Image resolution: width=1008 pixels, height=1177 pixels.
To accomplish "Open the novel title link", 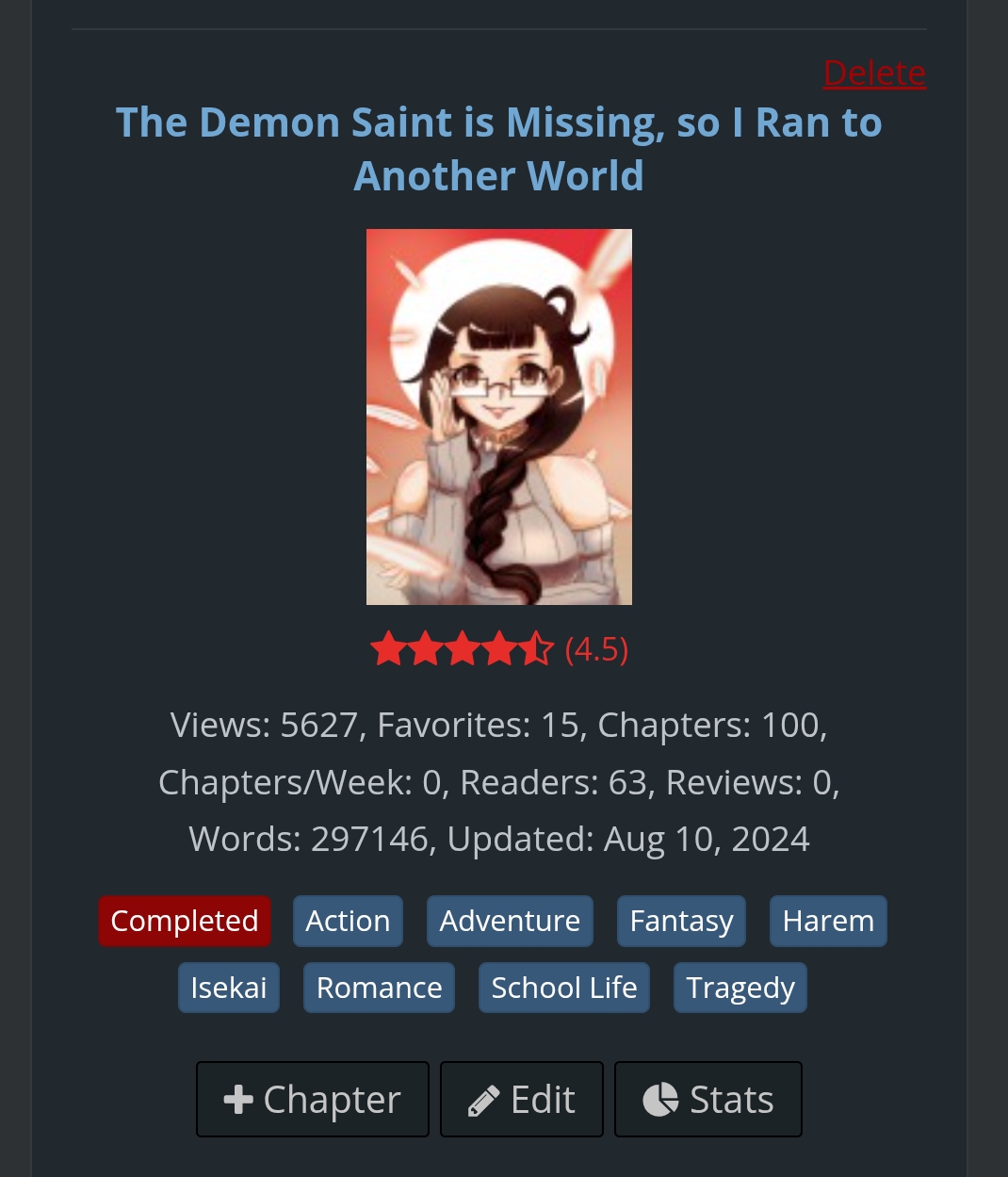I will pos(499,149).
